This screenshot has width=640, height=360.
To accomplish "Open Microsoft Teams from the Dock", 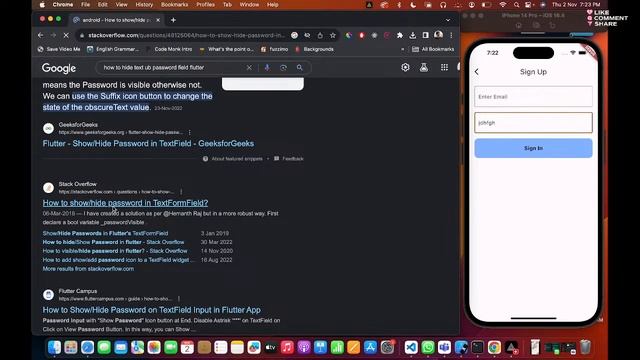I will (444, 347).
